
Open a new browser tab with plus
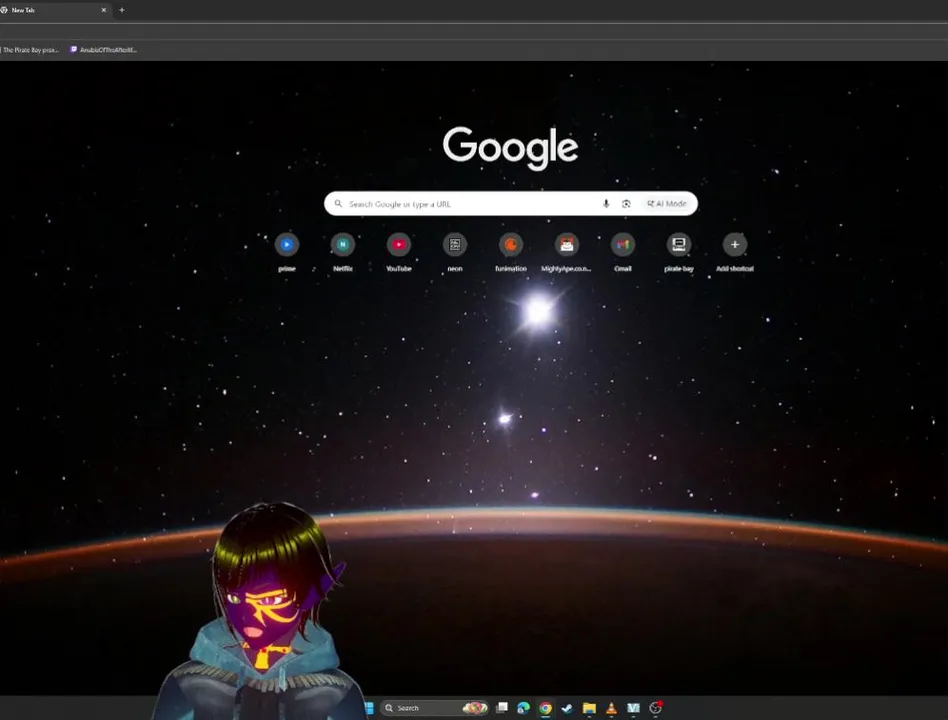pos(122,10)
